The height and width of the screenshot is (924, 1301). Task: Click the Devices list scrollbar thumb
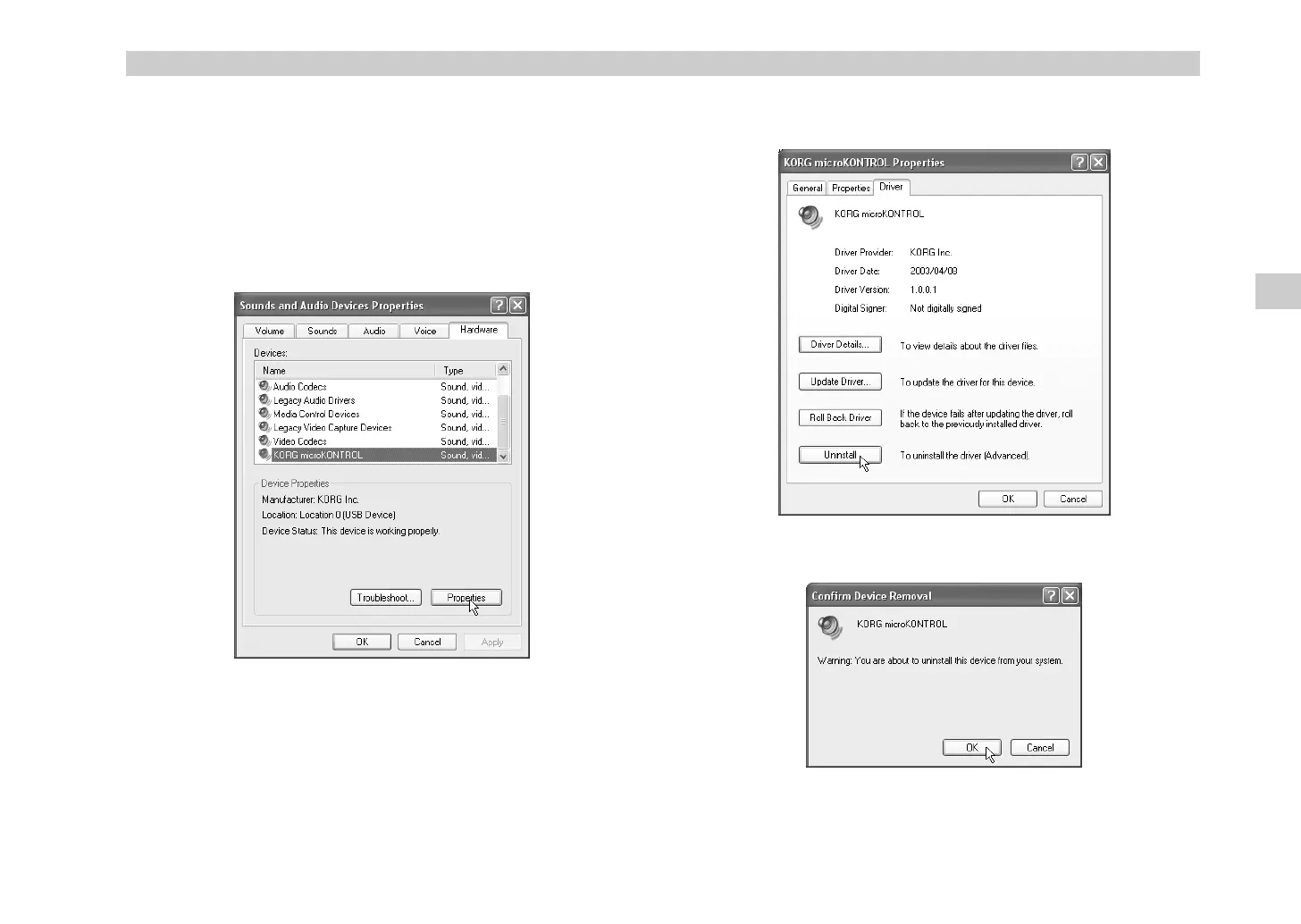[503, 421]
